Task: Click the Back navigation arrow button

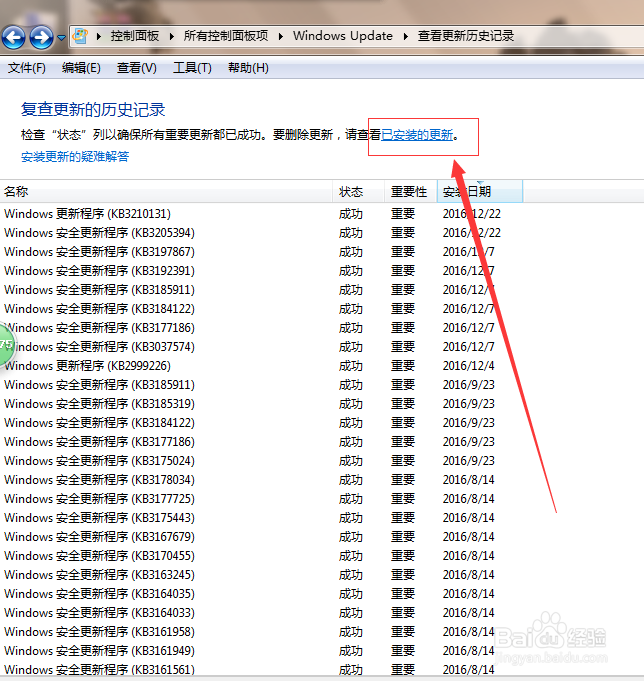Action: [x=13, y=37]
